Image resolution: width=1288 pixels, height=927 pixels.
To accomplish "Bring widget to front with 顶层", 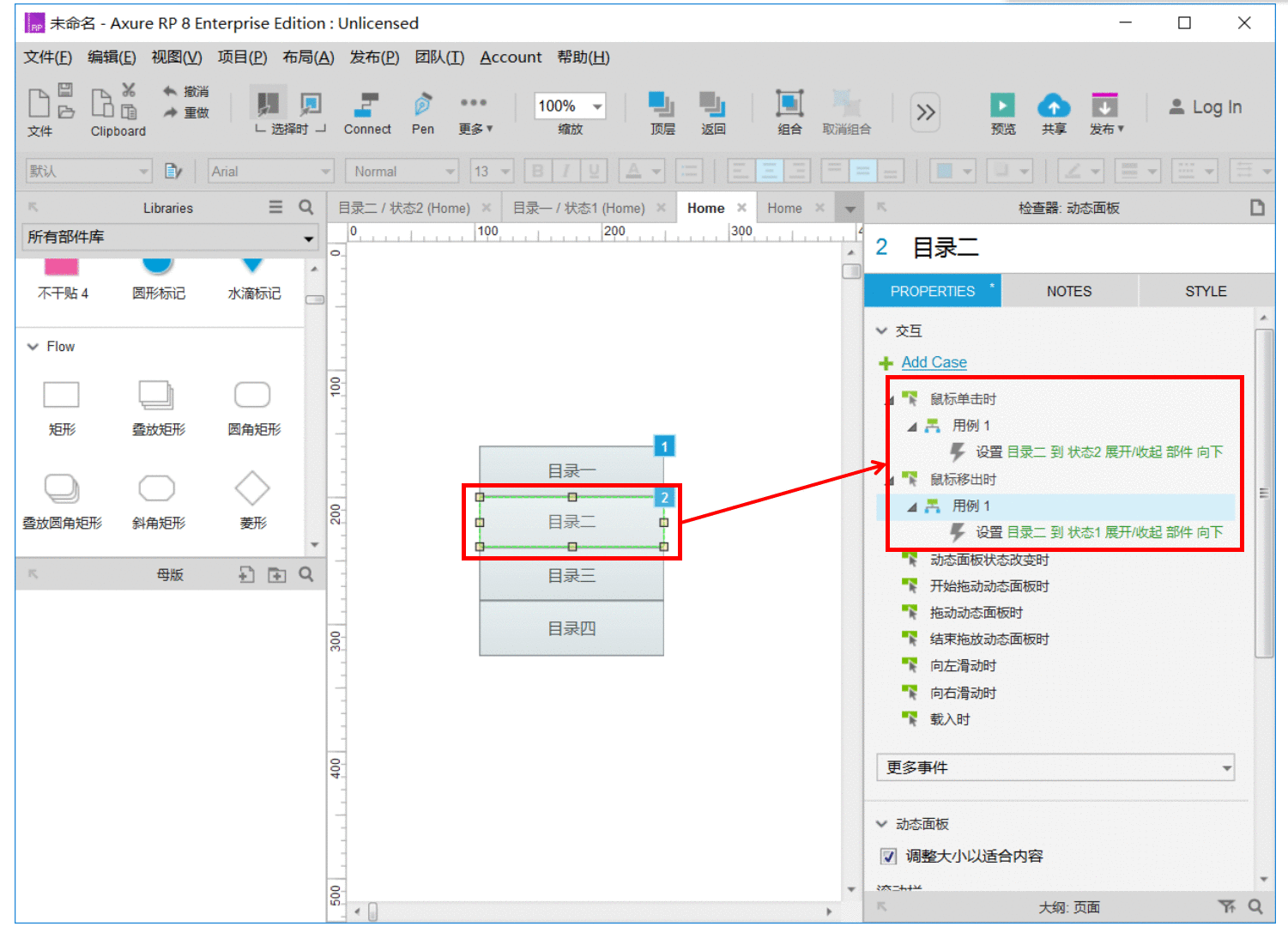I will 662,113.
